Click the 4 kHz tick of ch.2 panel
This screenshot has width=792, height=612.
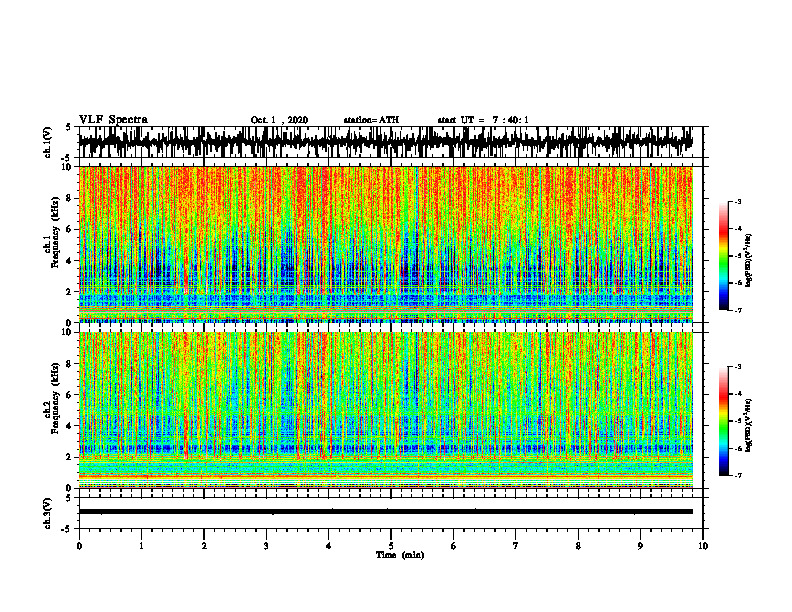70,426
